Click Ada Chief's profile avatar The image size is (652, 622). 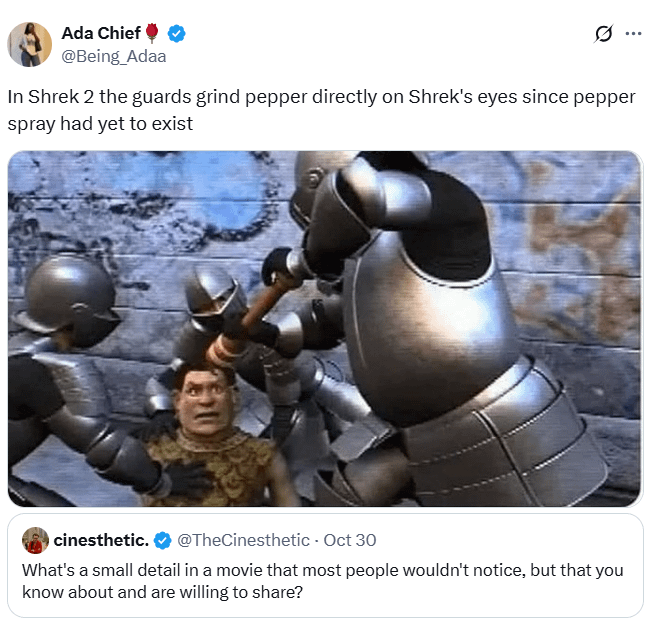[x=30, y=44]
